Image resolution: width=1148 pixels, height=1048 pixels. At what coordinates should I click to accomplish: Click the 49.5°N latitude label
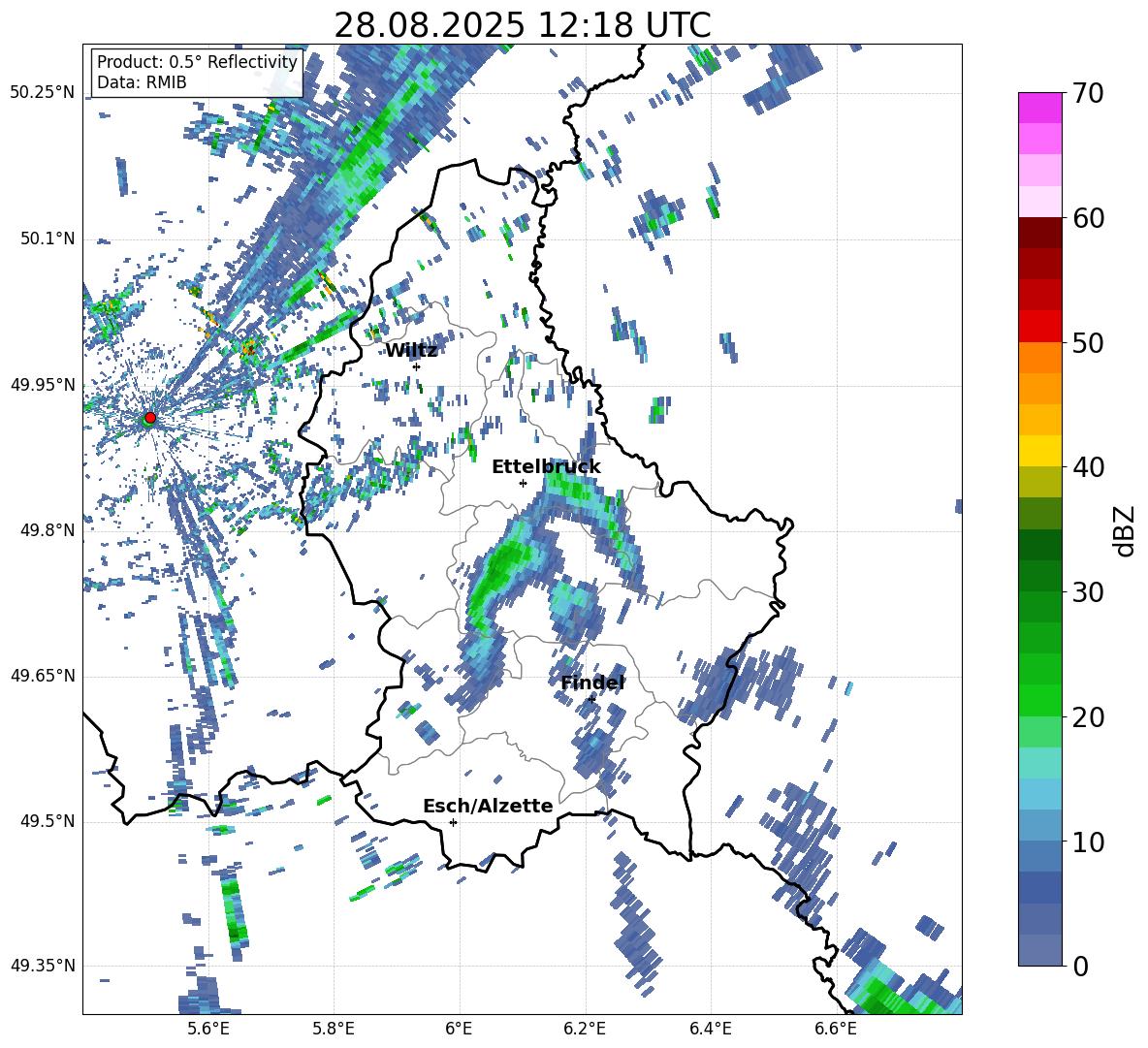[x=47, y=821]
